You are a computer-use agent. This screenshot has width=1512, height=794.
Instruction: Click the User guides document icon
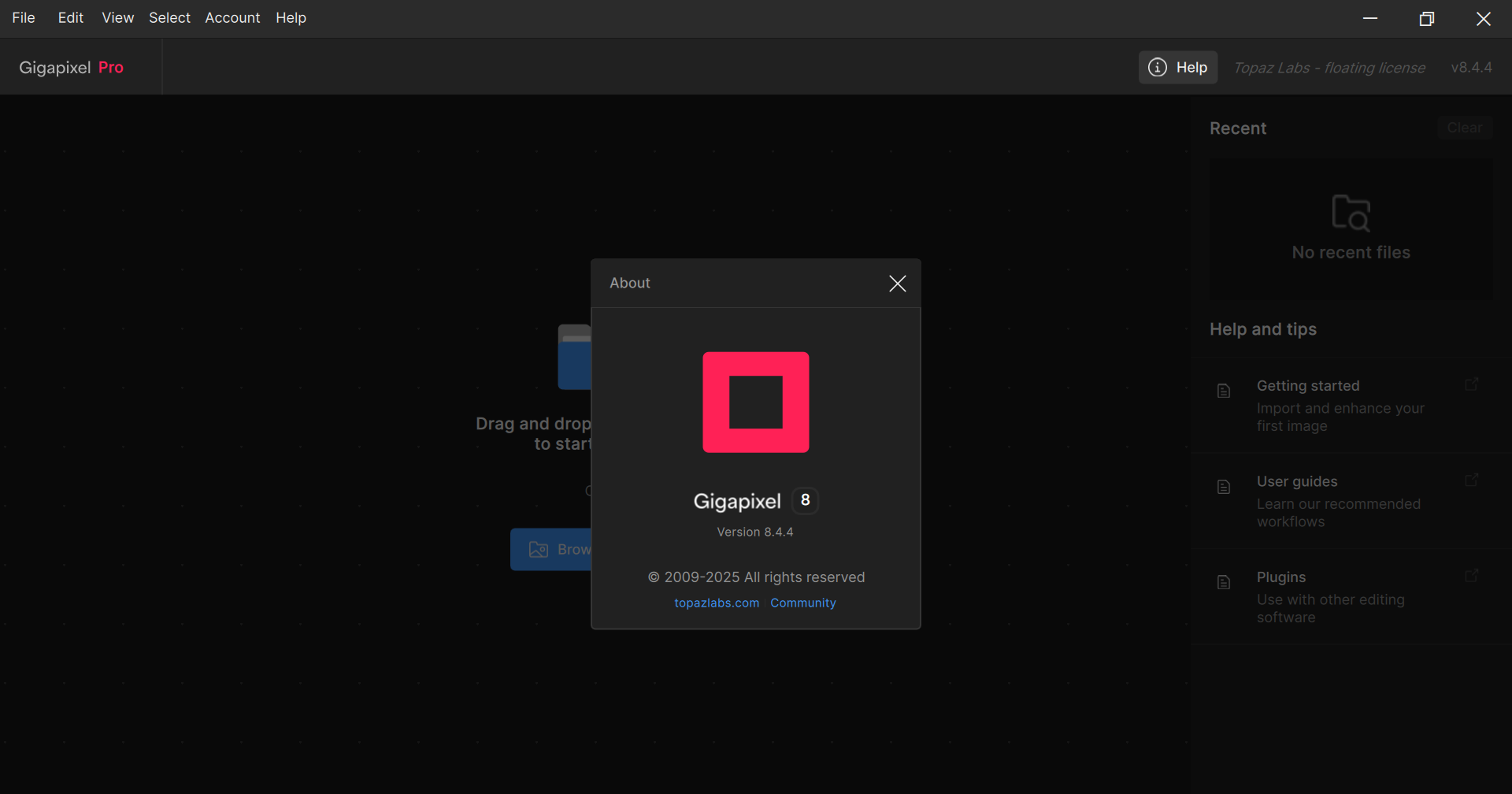pos(1224,487)
